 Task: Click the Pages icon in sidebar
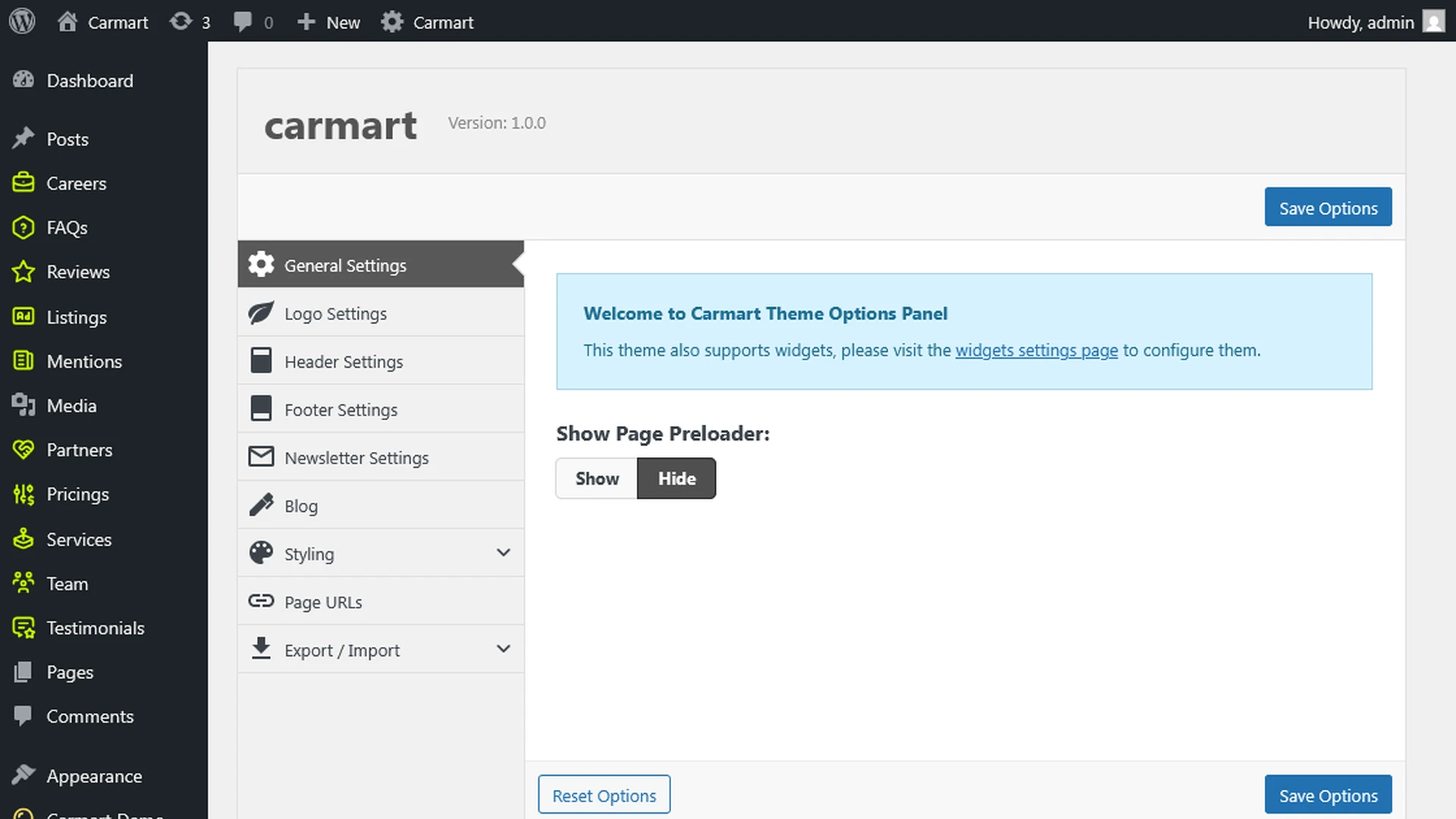coord(24,672)
